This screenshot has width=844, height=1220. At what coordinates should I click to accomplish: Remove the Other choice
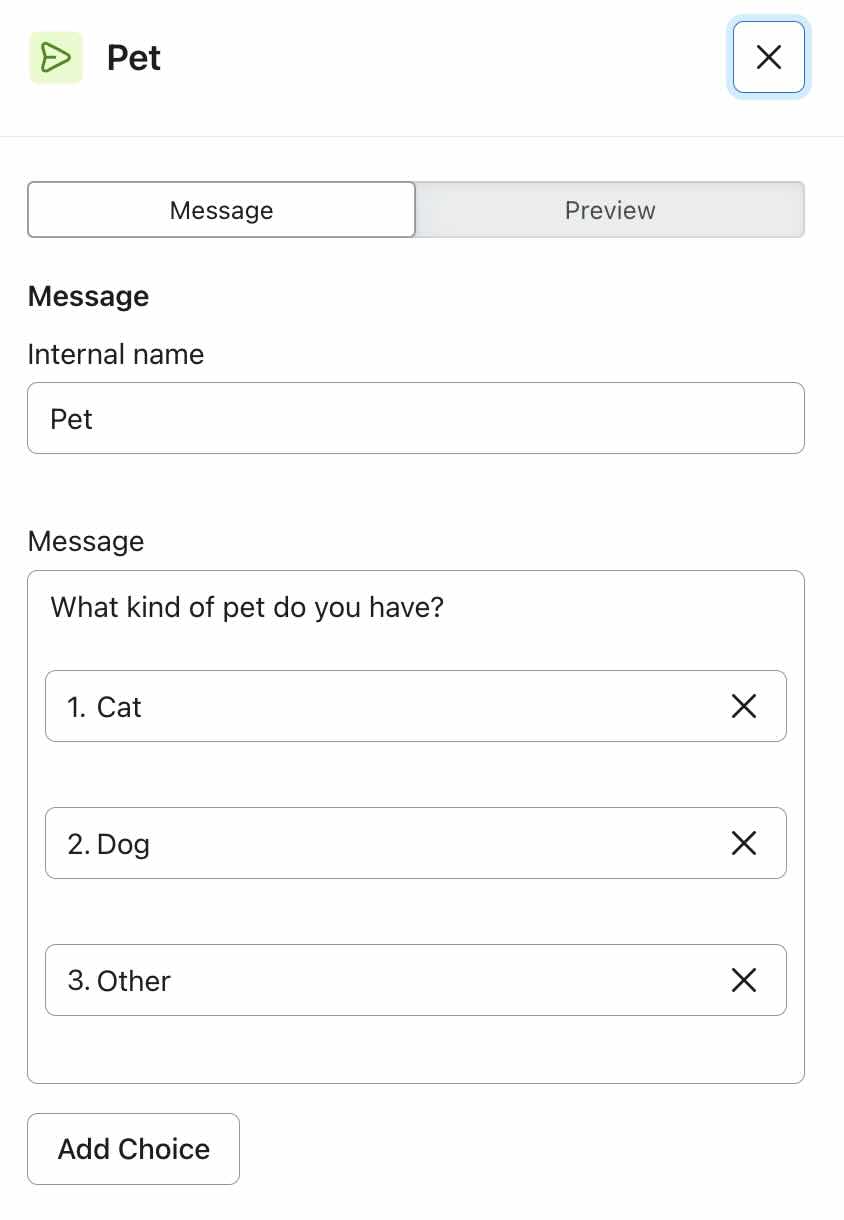(x=744, y=981)
